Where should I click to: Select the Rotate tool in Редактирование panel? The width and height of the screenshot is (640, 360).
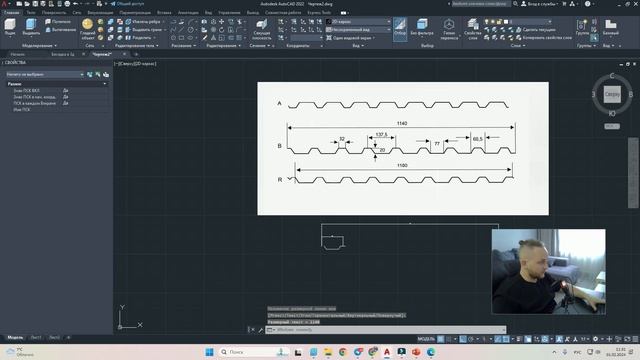[x=222, y=30]
